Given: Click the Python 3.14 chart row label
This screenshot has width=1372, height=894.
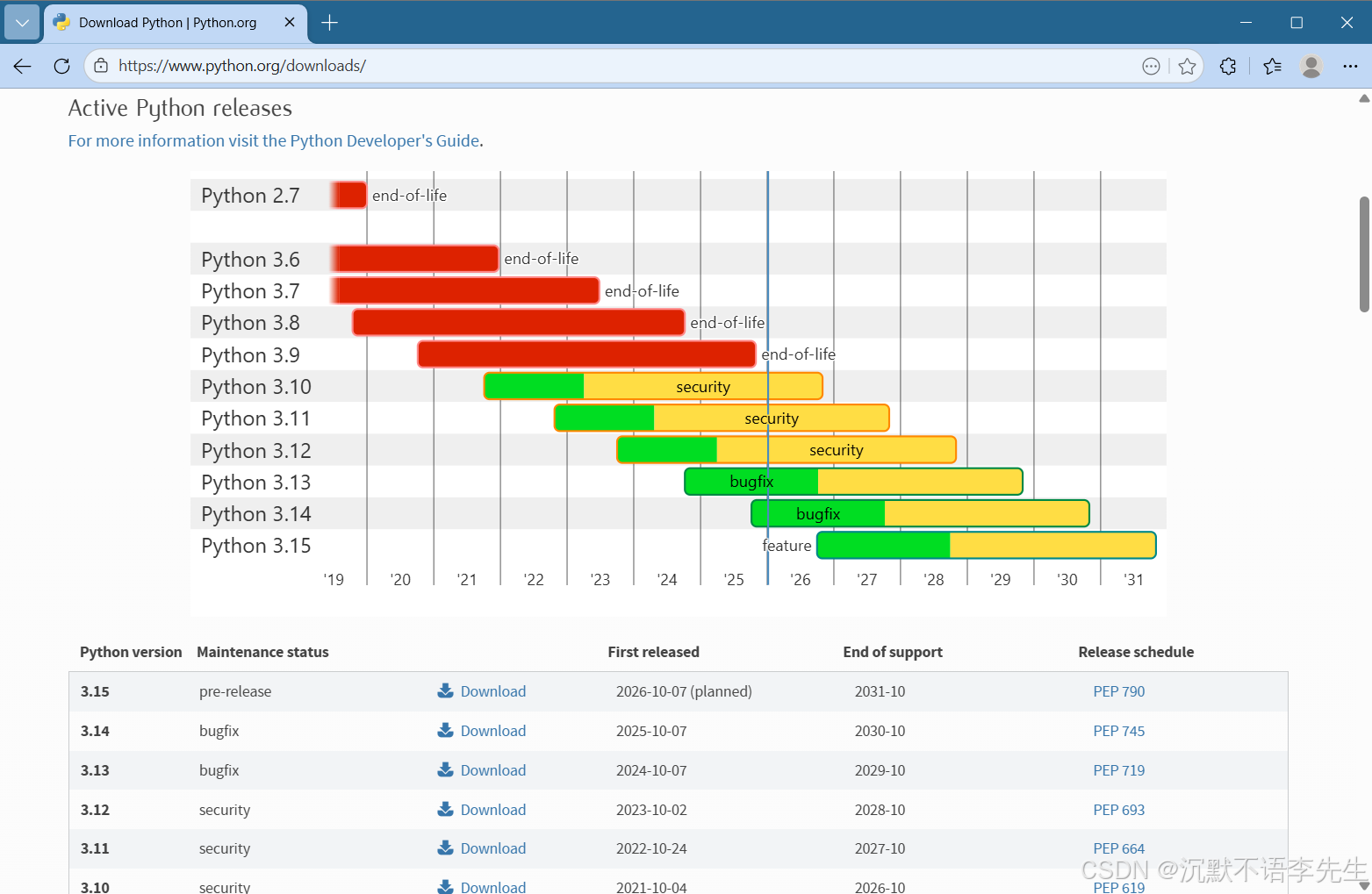Looking at the screenshot, I should click(256, 514).
